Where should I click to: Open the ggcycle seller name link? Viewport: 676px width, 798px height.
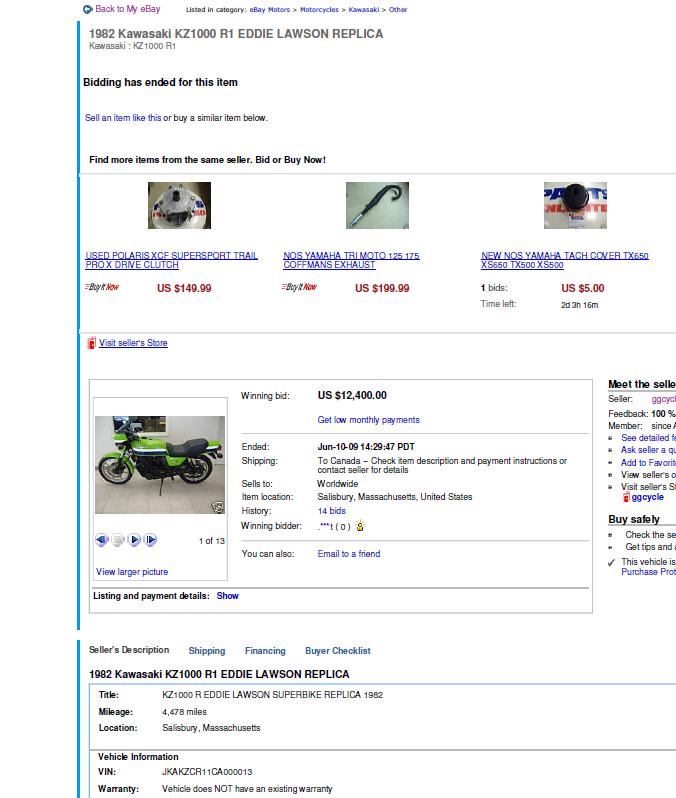point(664,400)
